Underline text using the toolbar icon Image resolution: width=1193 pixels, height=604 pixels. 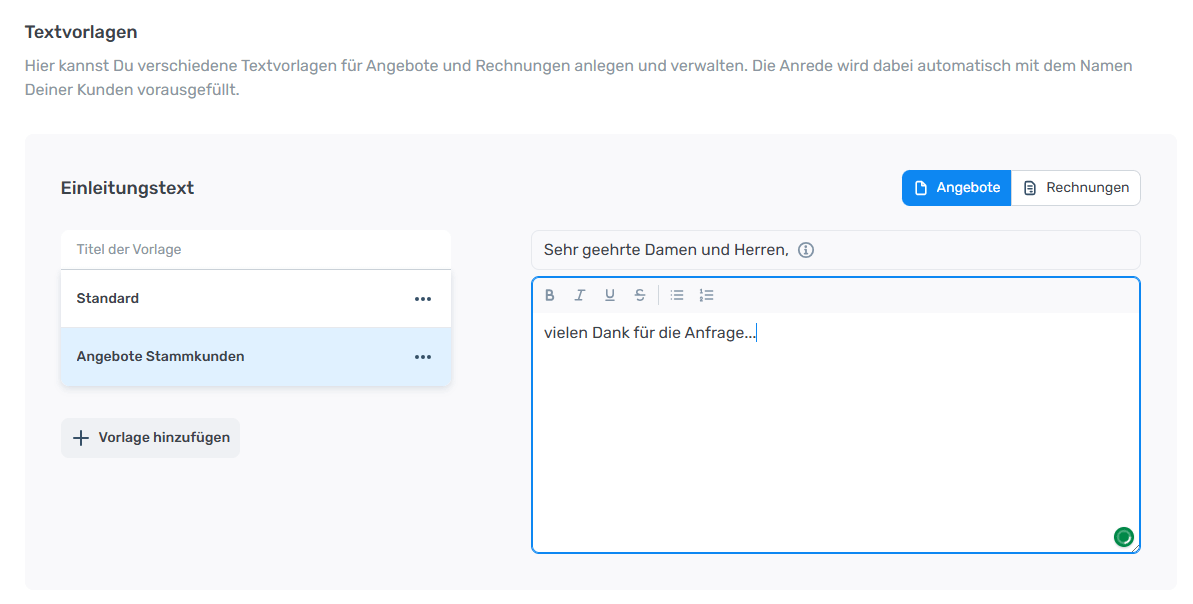point(609,295)
